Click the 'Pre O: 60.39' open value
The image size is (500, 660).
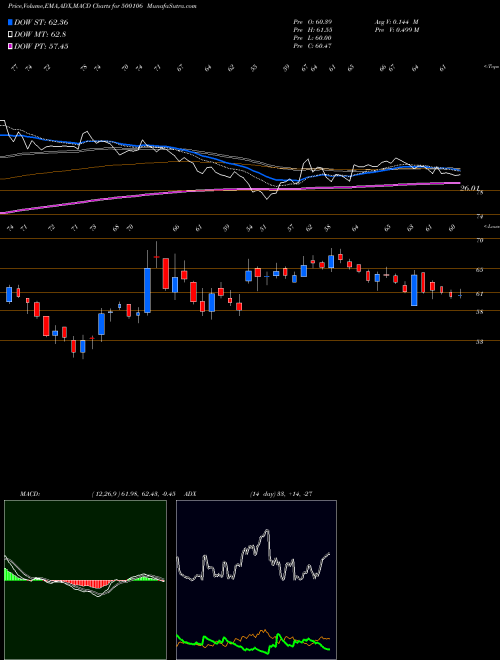(313, 21)
